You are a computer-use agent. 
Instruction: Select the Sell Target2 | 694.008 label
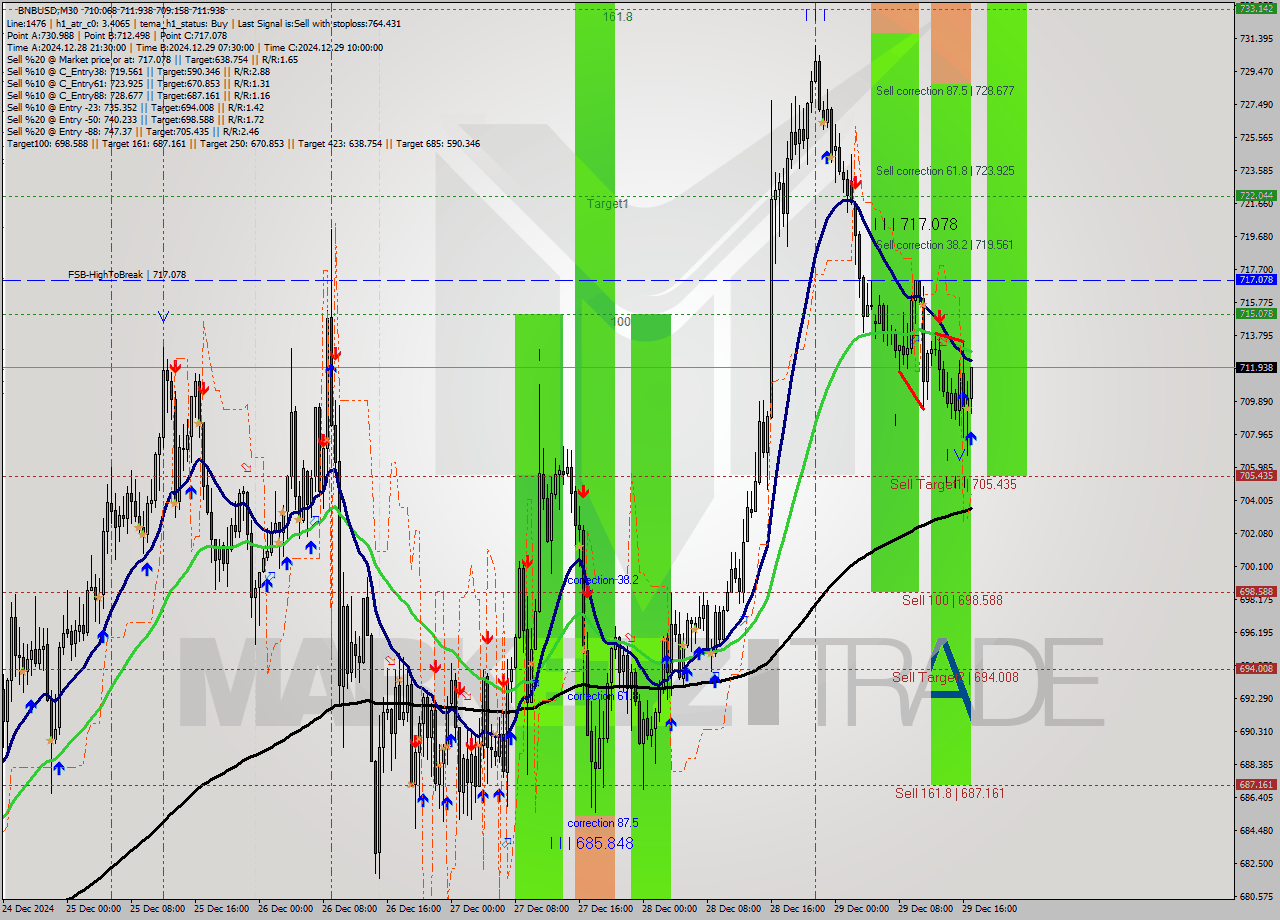[x=955, y=677]
